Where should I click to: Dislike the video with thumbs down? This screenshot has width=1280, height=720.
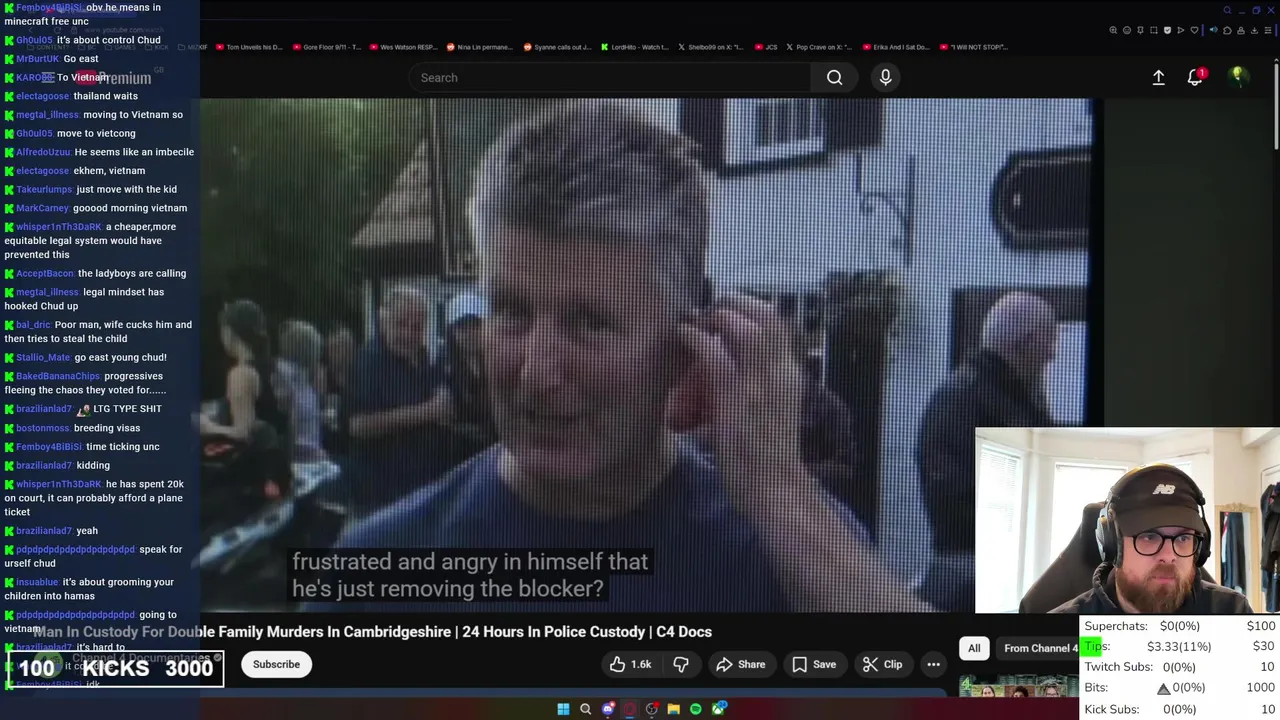point(681,664)
